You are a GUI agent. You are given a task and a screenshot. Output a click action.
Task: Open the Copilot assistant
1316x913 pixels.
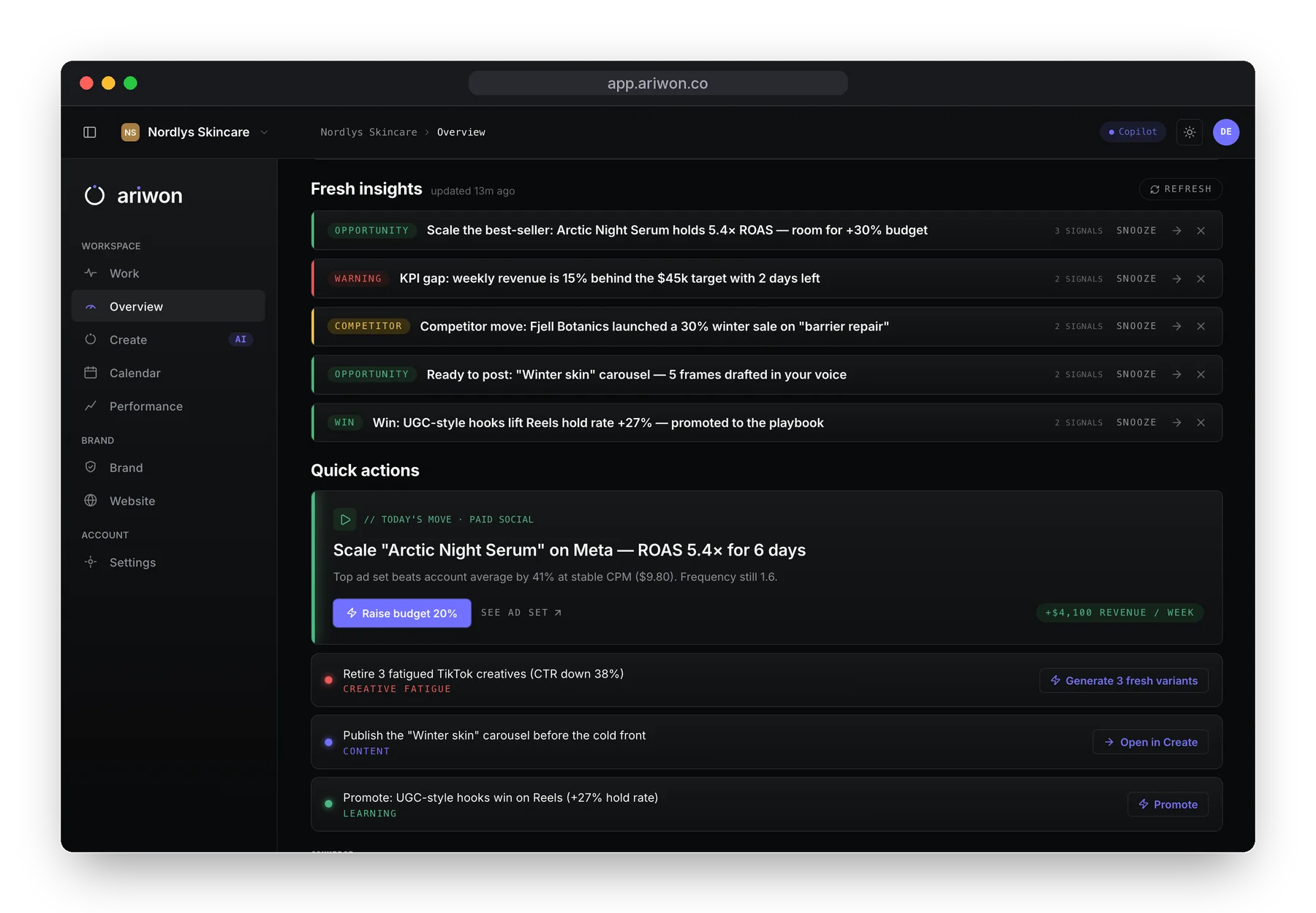[x=1132, y=132]
